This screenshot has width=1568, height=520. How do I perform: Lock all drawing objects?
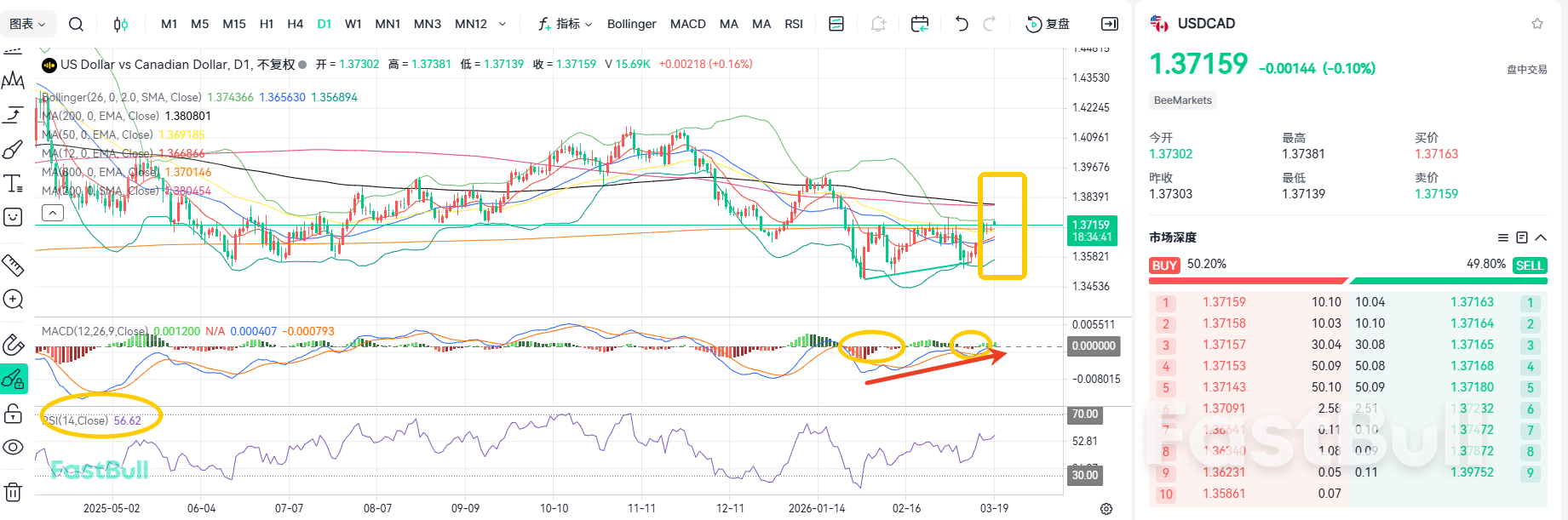(x=13, y=414)
